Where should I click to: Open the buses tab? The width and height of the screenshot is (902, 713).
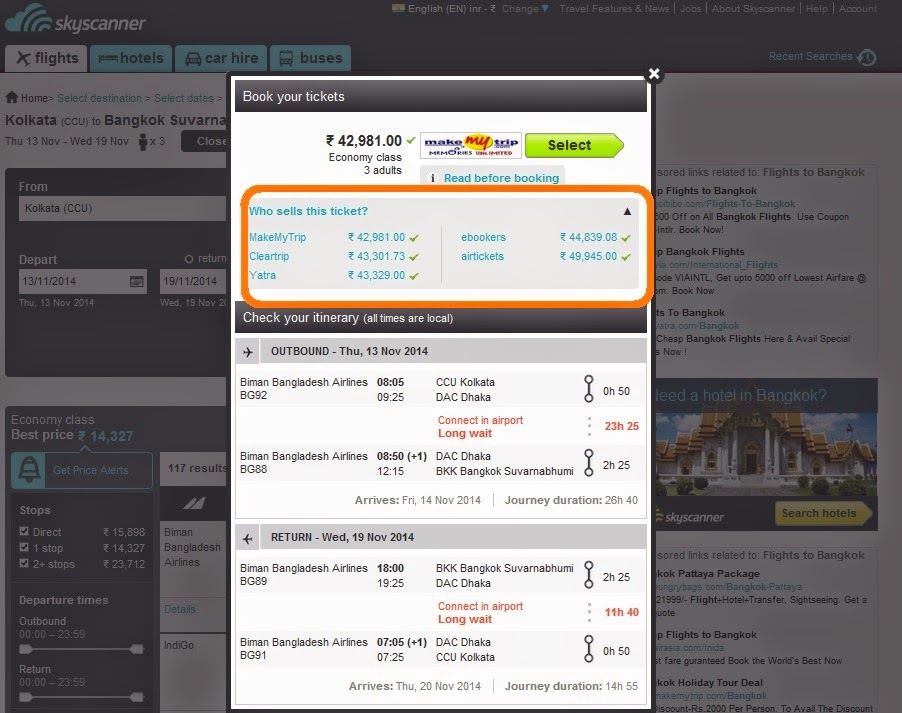[x=310, y=58]
